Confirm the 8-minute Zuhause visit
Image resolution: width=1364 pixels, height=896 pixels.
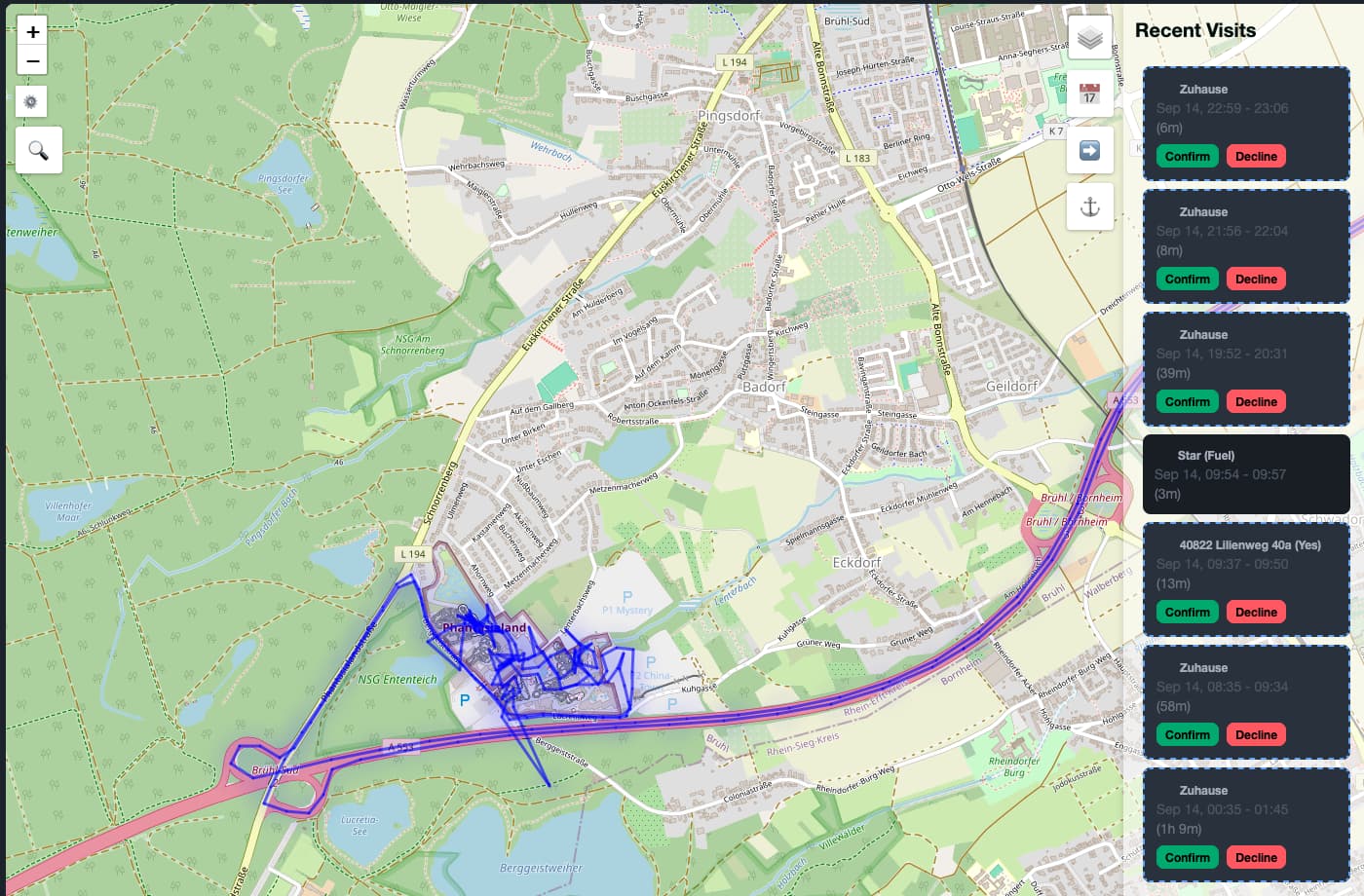1187,279
